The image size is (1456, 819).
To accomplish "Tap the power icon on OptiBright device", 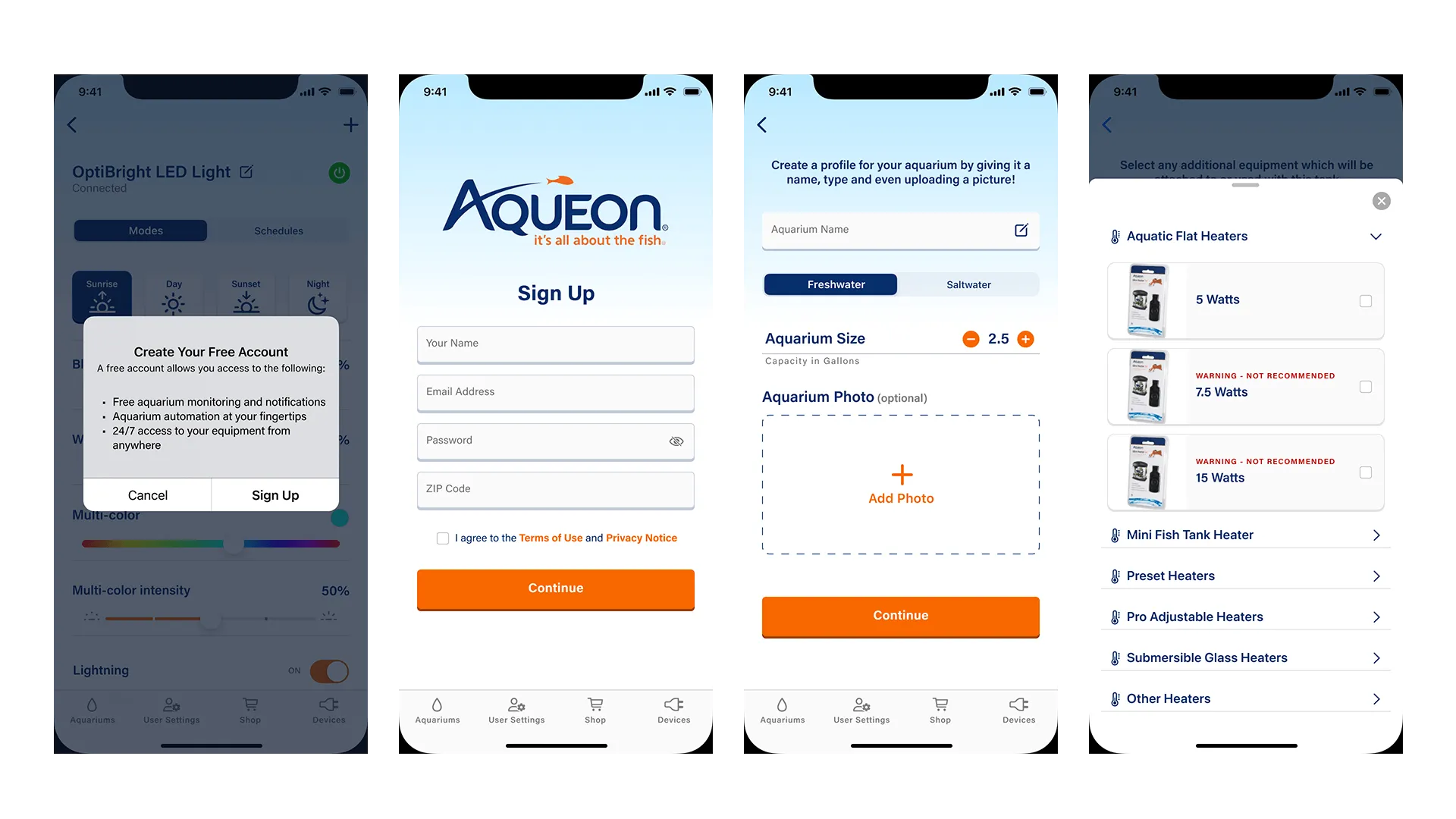I will click(338, 172).
